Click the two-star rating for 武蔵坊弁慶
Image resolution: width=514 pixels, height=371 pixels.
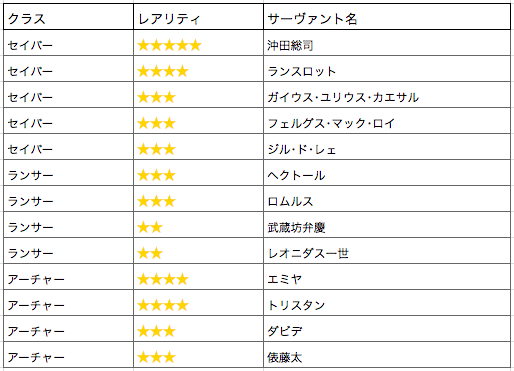(198, 225)
